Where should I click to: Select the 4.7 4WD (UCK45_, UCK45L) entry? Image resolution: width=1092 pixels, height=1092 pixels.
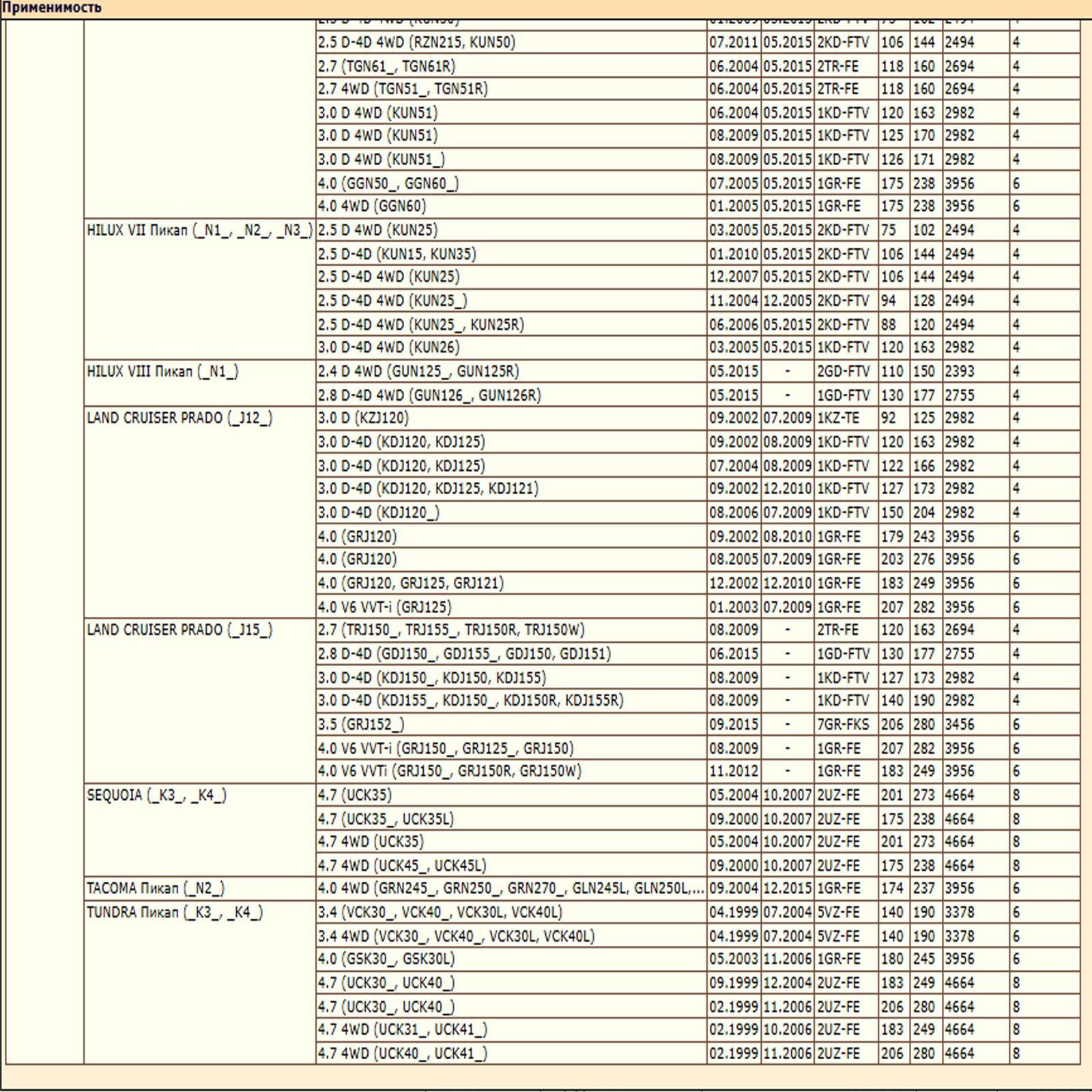point(401,866)
